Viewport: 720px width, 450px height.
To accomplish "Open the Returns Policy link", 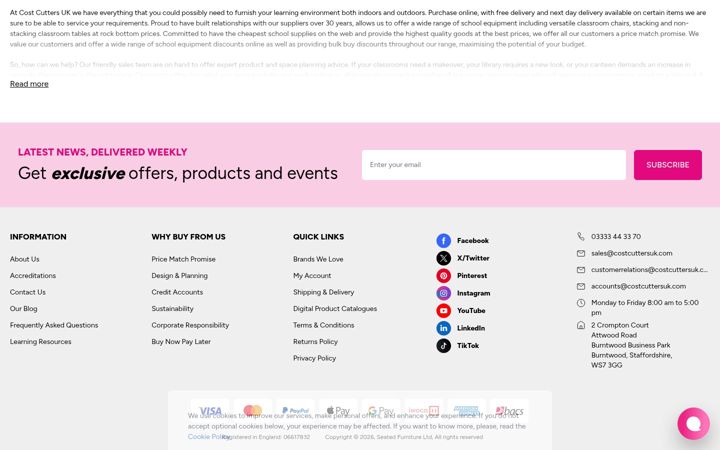I will tap(315, 342).
